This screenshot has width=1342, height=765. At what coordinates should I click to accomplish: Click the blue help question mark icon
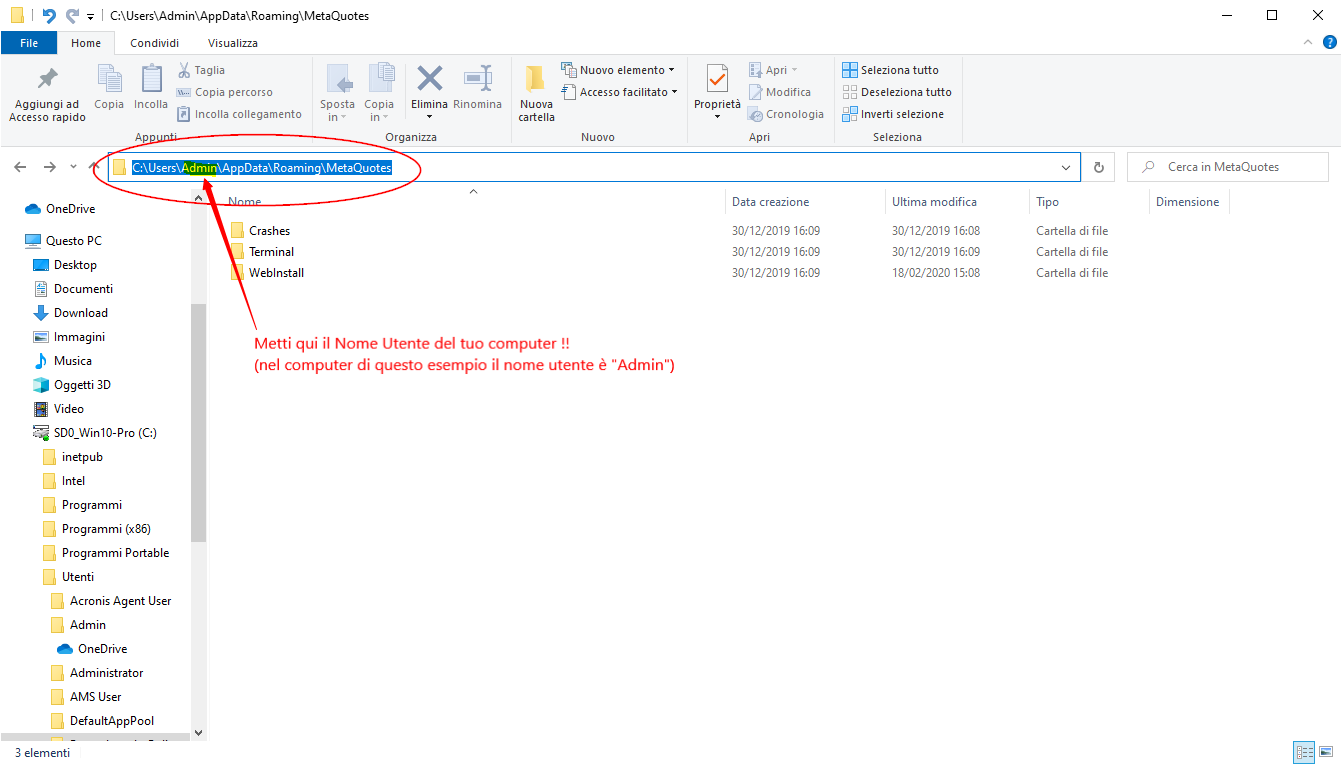tap(1330, 42)
